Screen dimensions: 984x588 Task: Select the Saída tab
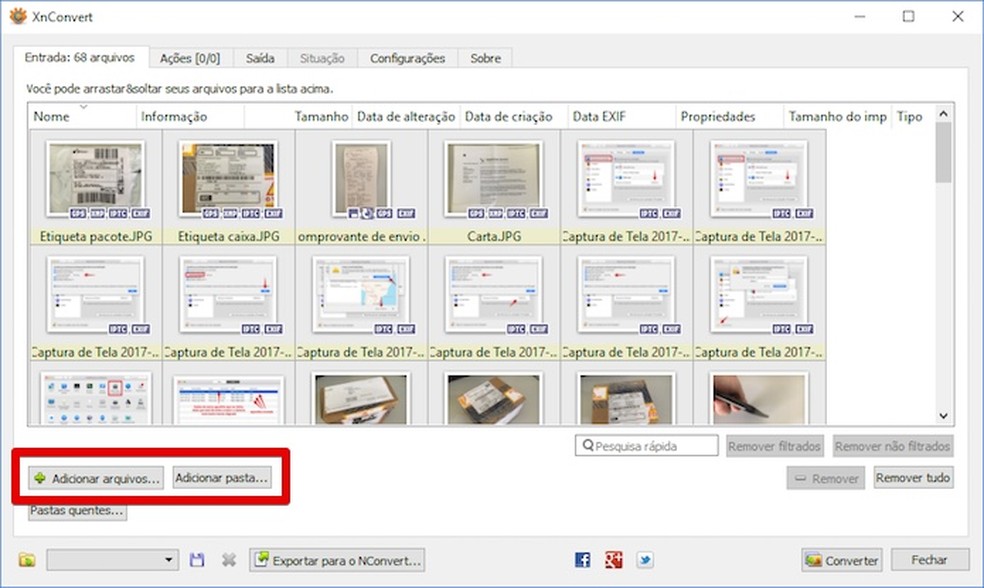(x=260, y=58)
